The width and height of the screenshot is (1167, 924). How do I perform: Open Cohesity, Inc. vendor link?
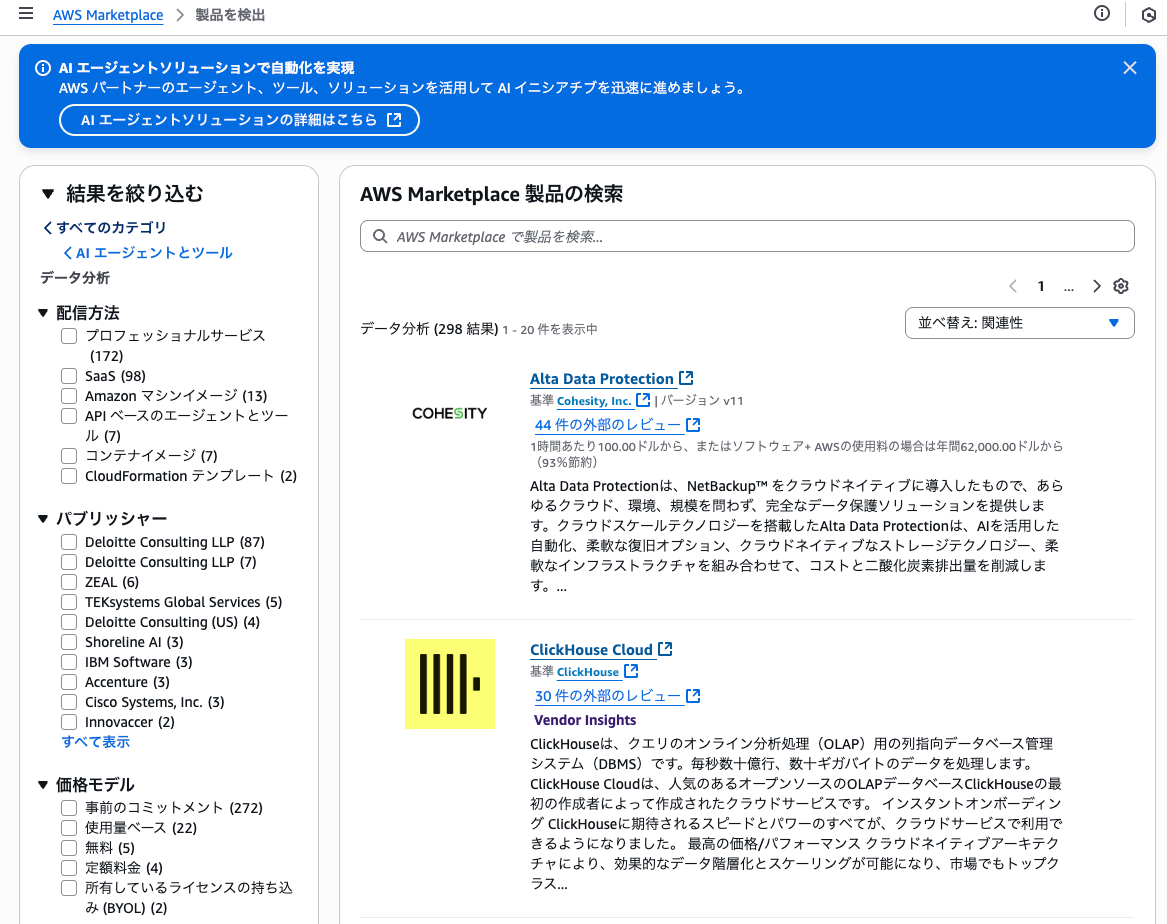[x=594, y=401]
